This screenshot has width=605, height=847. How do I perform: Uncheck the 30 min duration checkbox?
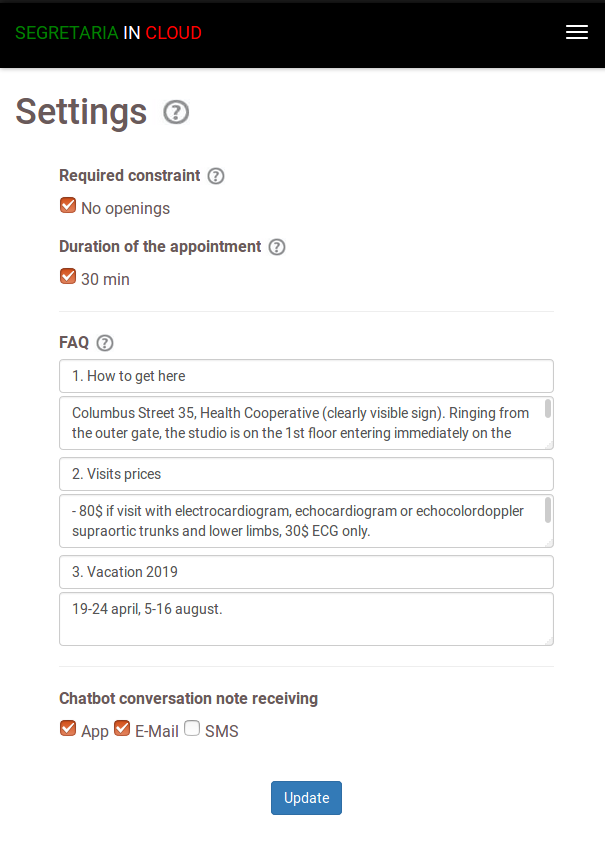coord(68,277)
